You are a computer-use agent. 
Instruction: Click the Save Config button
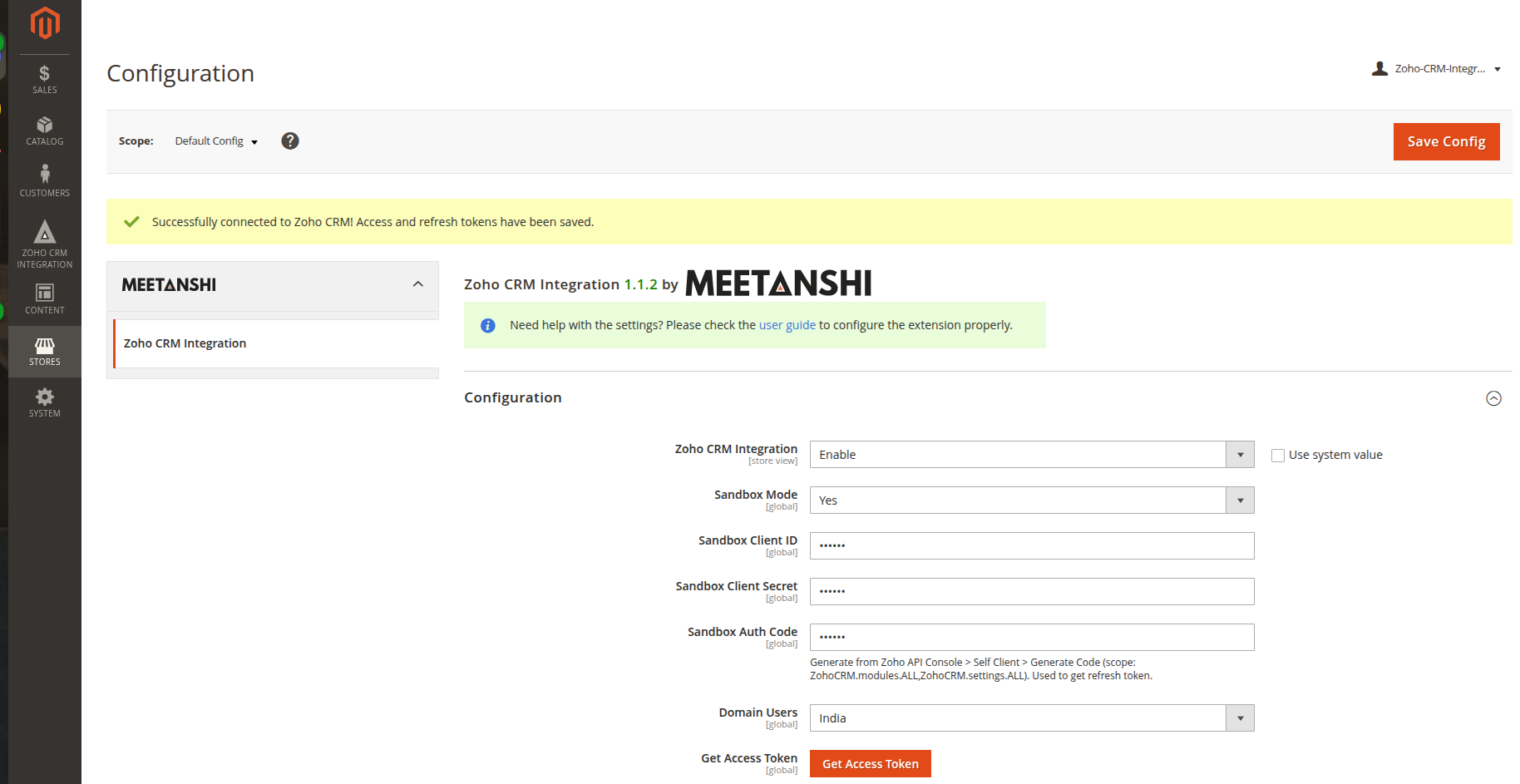point(1446,141)
